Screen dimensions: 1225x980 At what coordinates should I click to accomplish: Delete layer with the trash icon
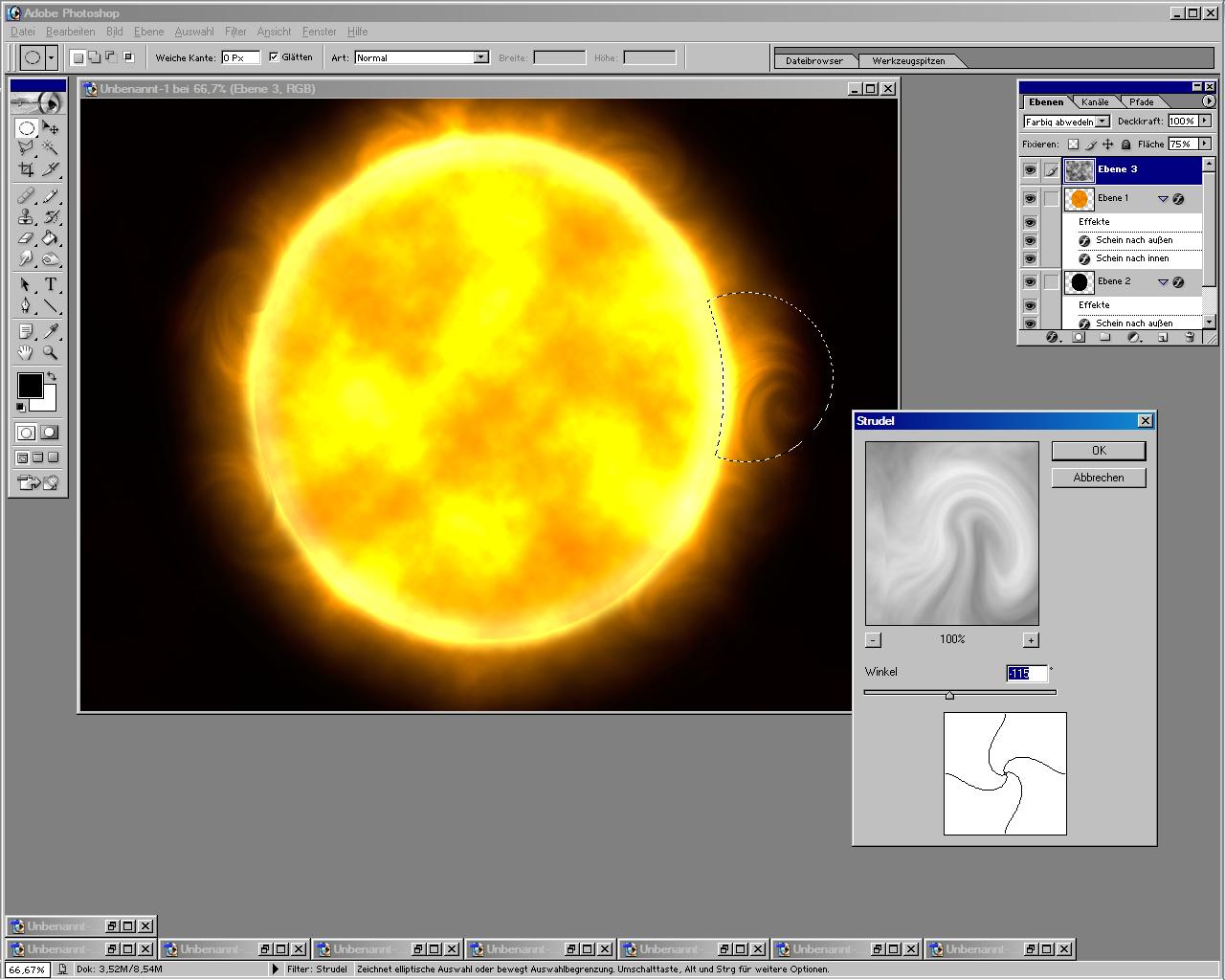point(1190,337)
